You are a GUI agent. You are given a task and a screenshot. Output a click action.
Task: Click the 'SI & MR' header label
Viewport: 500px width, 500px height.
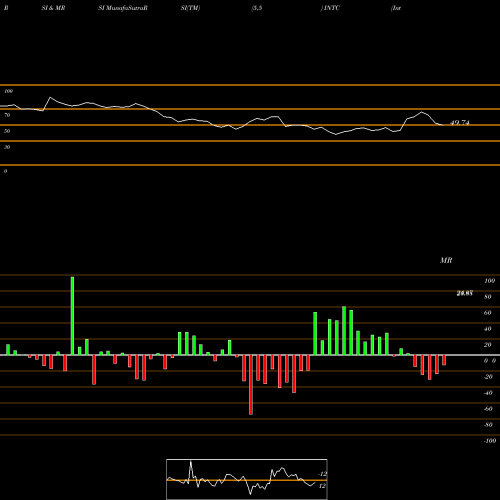pos(53,8)
